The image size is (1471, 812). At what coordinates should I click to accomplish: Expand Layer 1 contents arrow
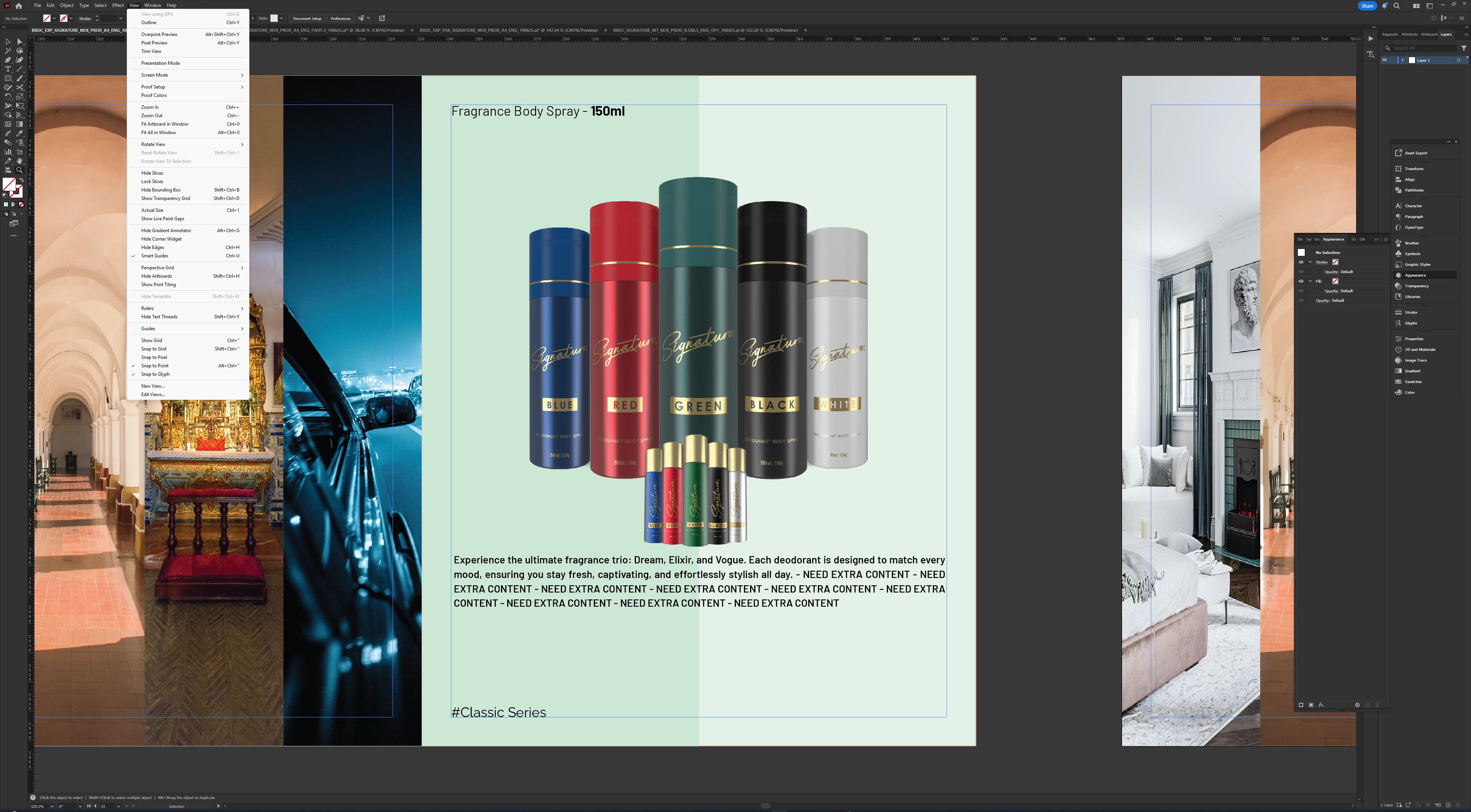(1402, 60)
